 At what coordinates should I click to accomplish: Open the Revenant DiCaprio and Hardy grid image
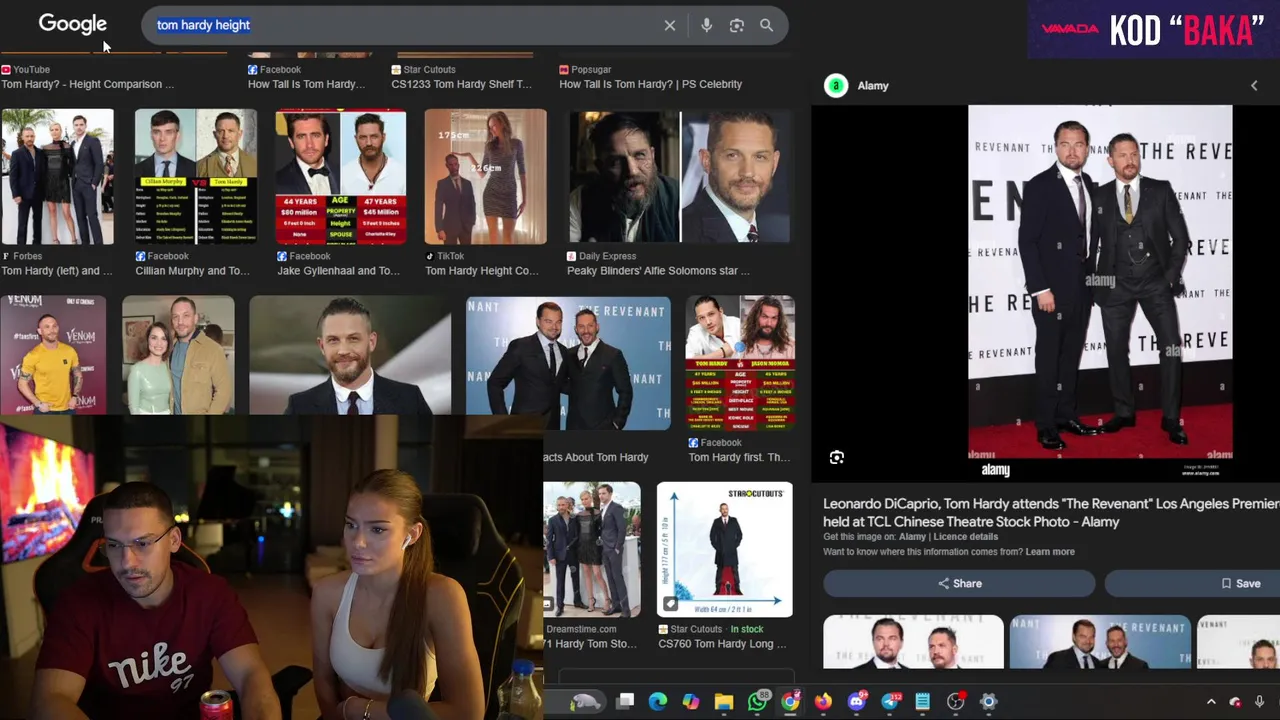(568, 363)
